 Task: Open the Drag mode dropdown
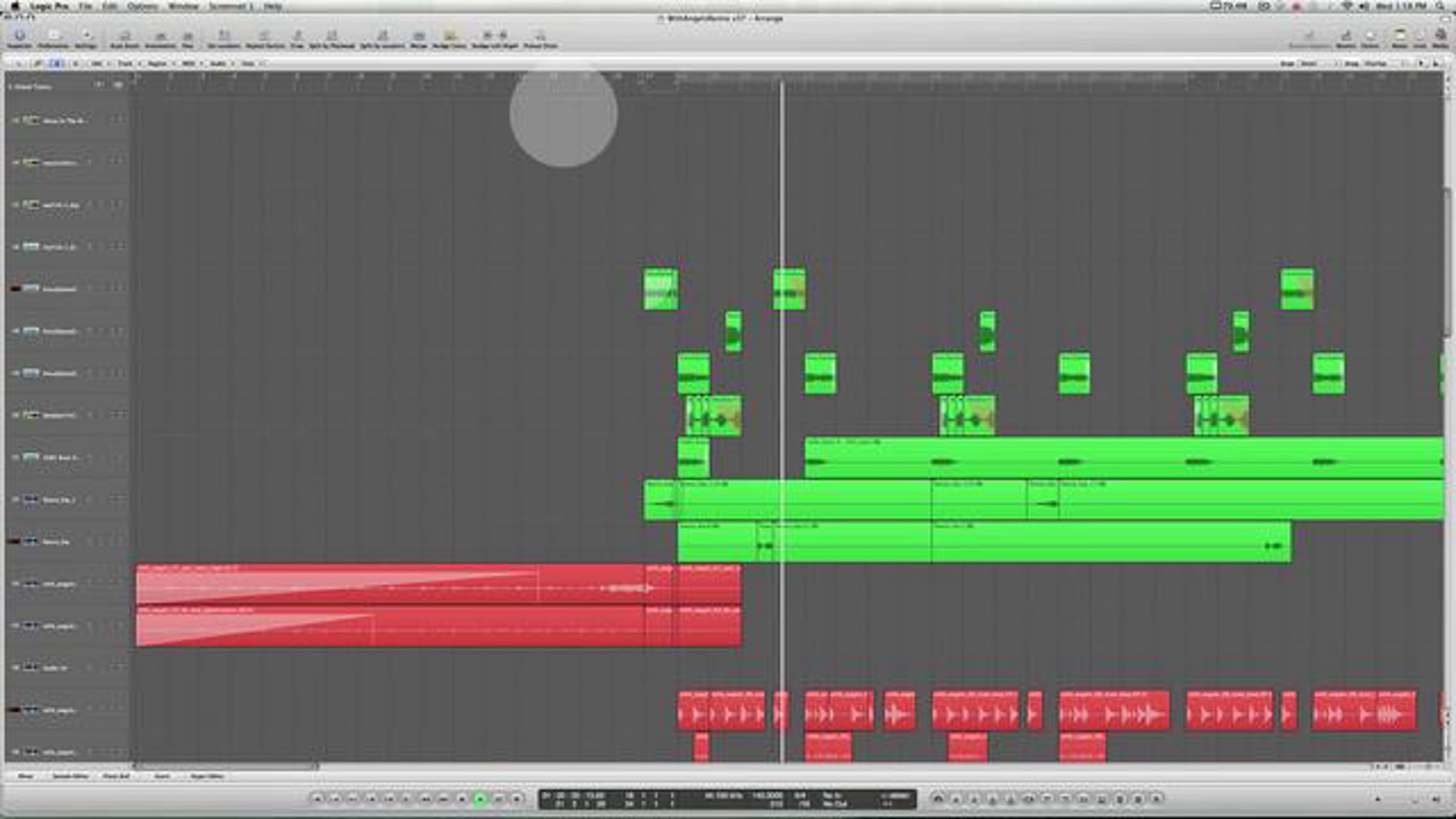click(x=1384, y=63)
